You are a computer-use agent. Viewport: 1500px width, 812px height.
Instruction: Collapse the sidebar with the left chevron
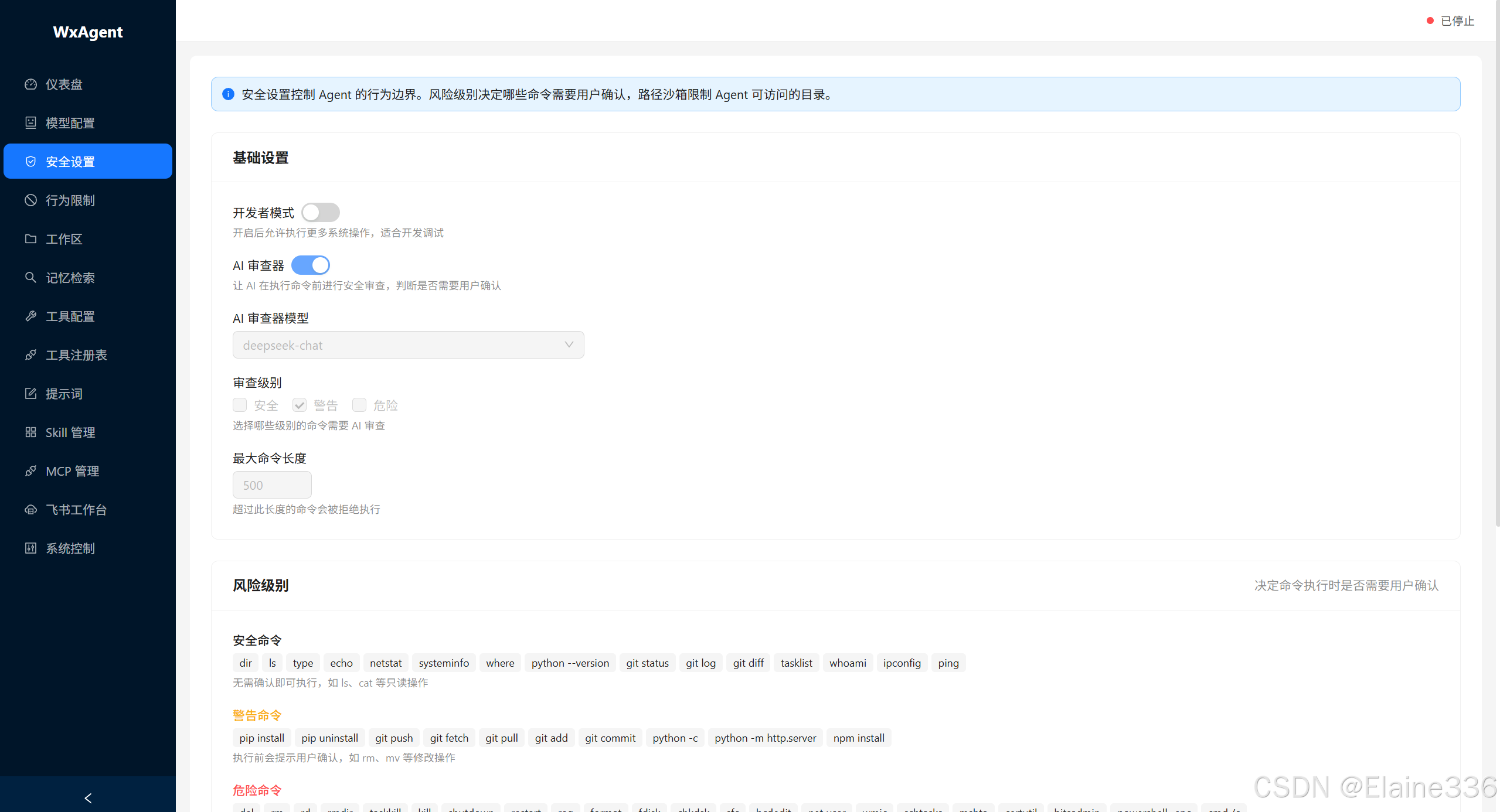(88, 798)
